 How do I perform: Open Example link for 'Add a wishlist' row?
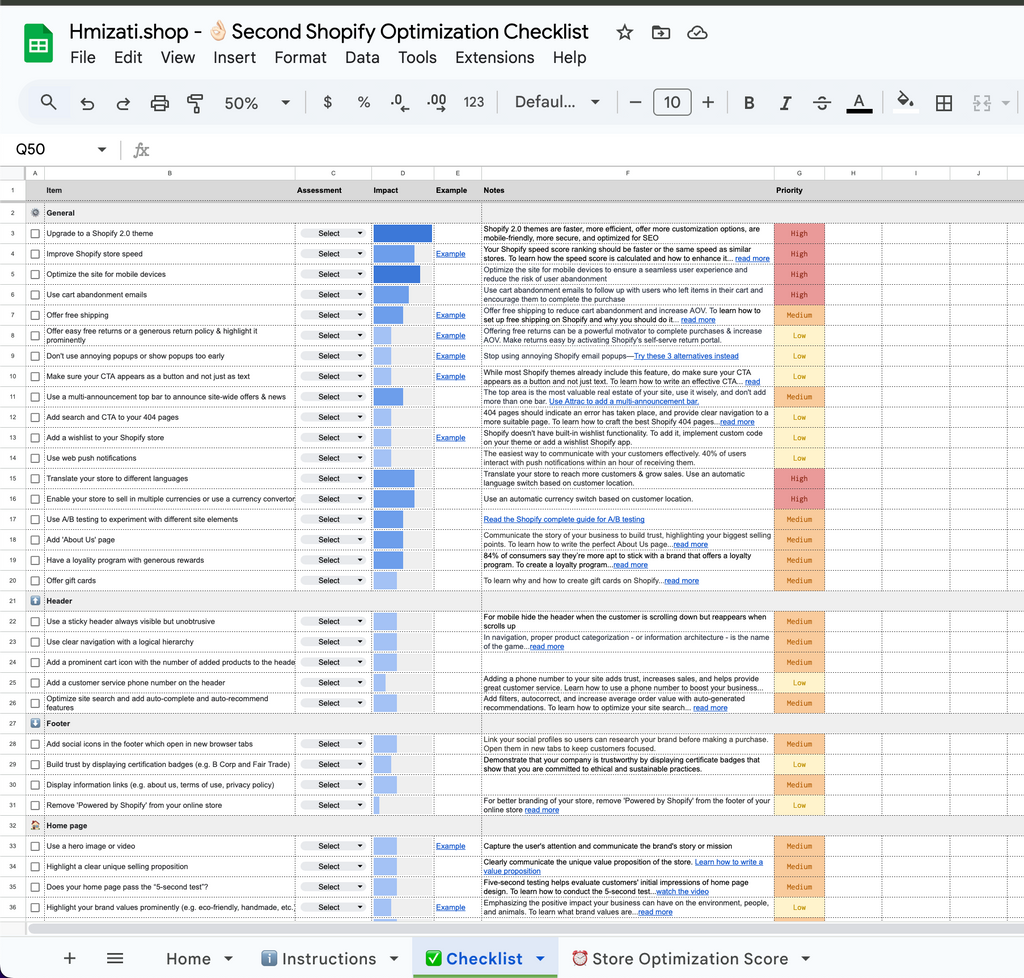(451, 438)
